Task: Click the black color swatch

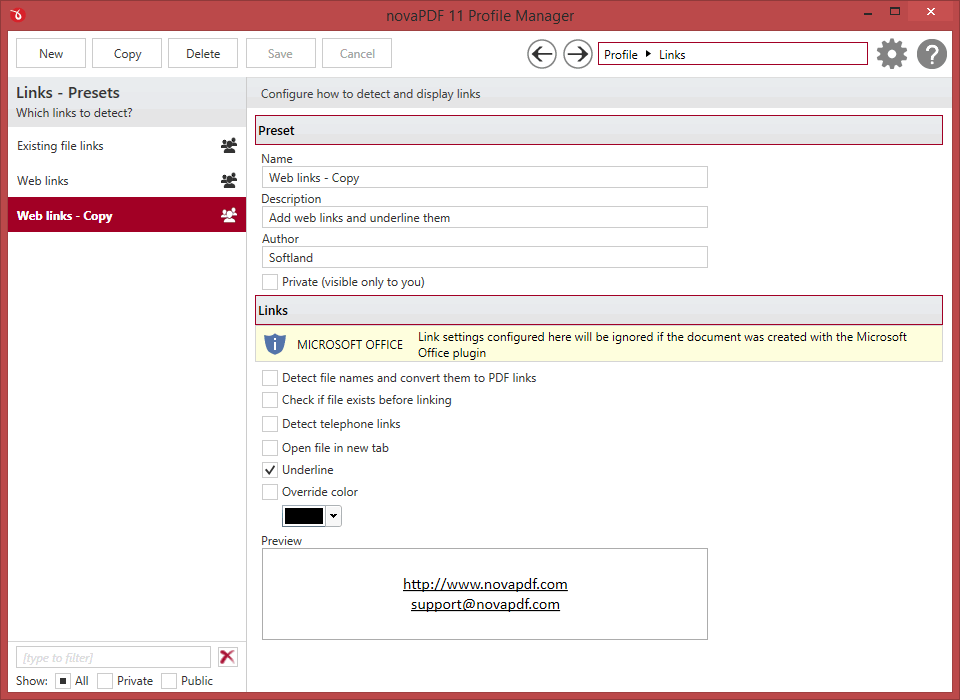Action: tap(304, 516)
